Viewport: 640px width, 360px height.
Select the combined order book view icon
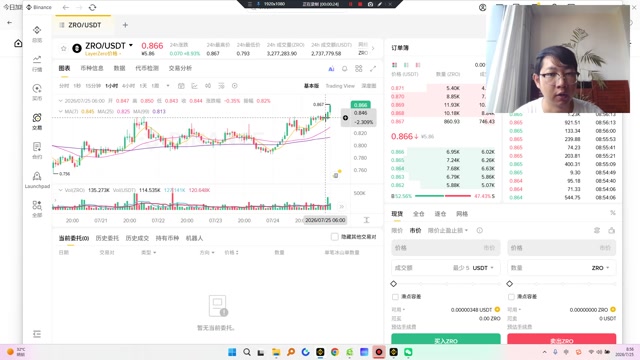pyautogui.click(x=394, y=65)
